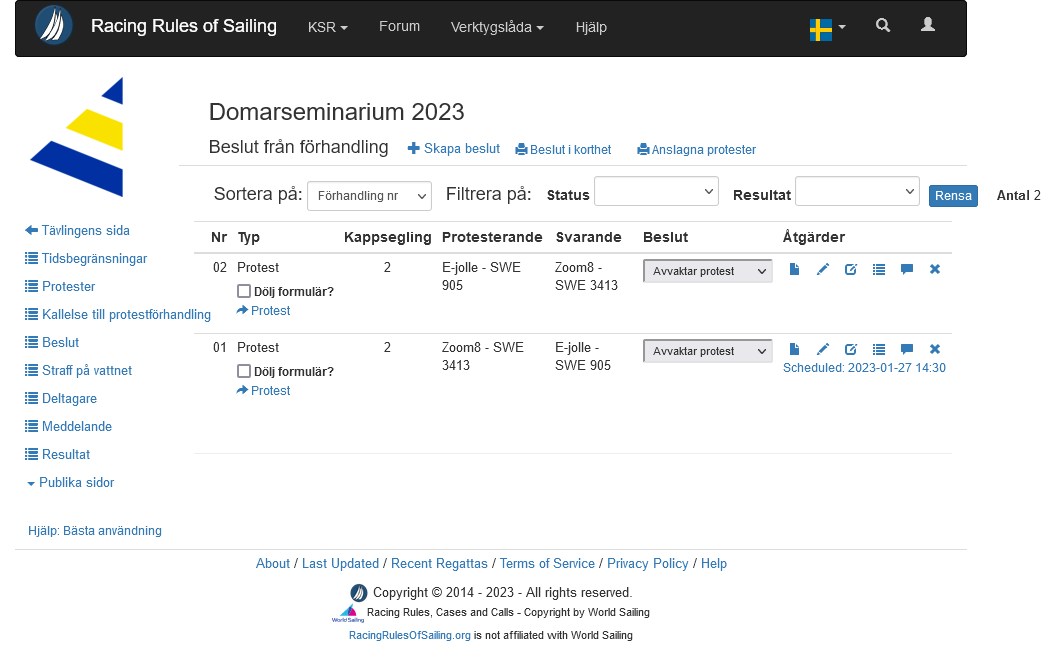Open the Status filter dropdown
This screenshot has width=1056, height=651.
pyautogui.click(x=656, y=192)
